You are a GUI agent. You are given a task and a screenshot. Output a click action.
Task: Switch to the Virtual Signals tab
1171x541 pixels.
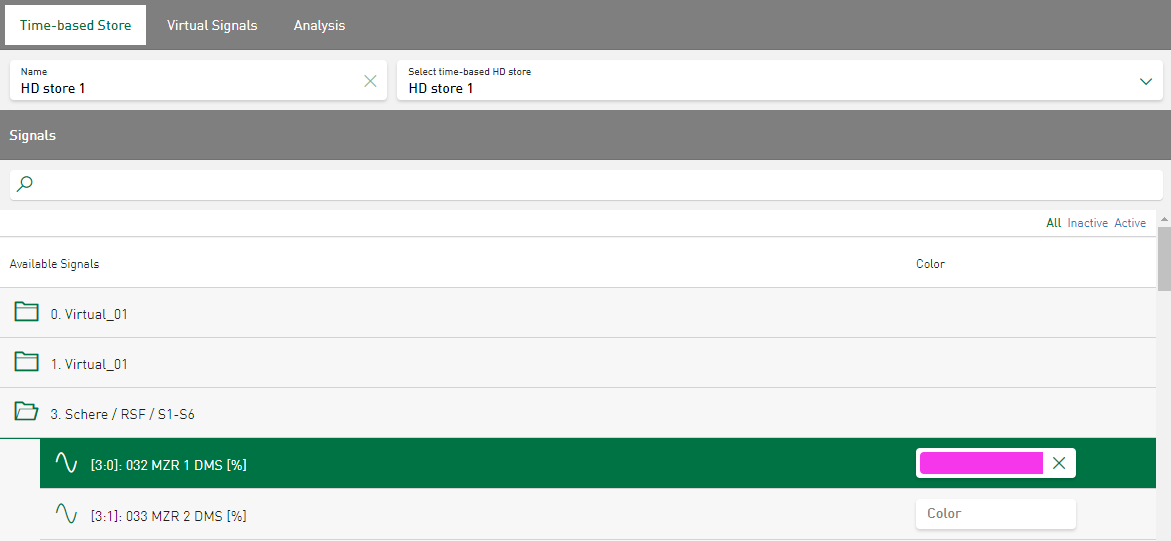(212, 25)
